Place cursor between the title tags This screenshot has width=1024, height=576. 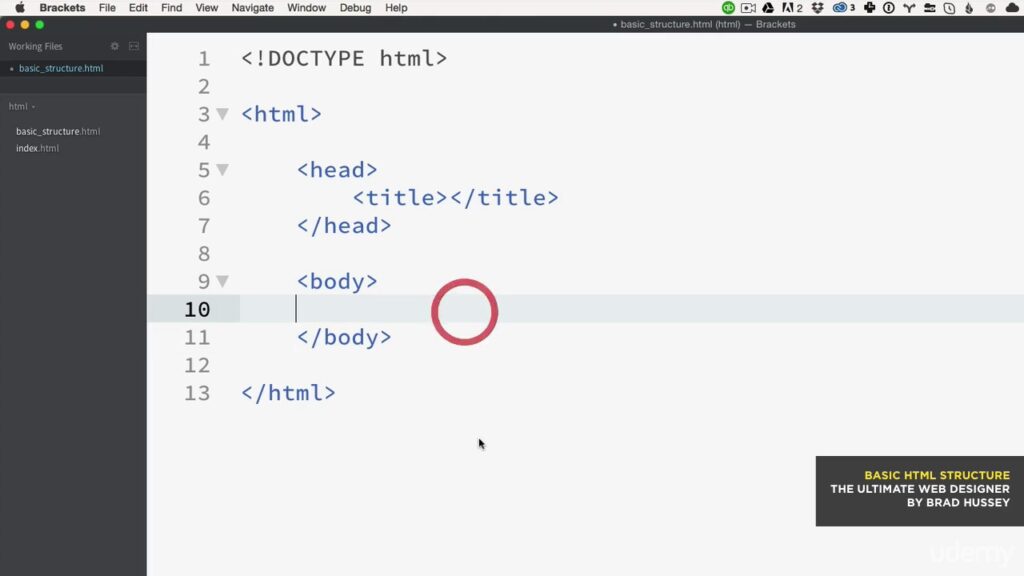tap(448, 198)
